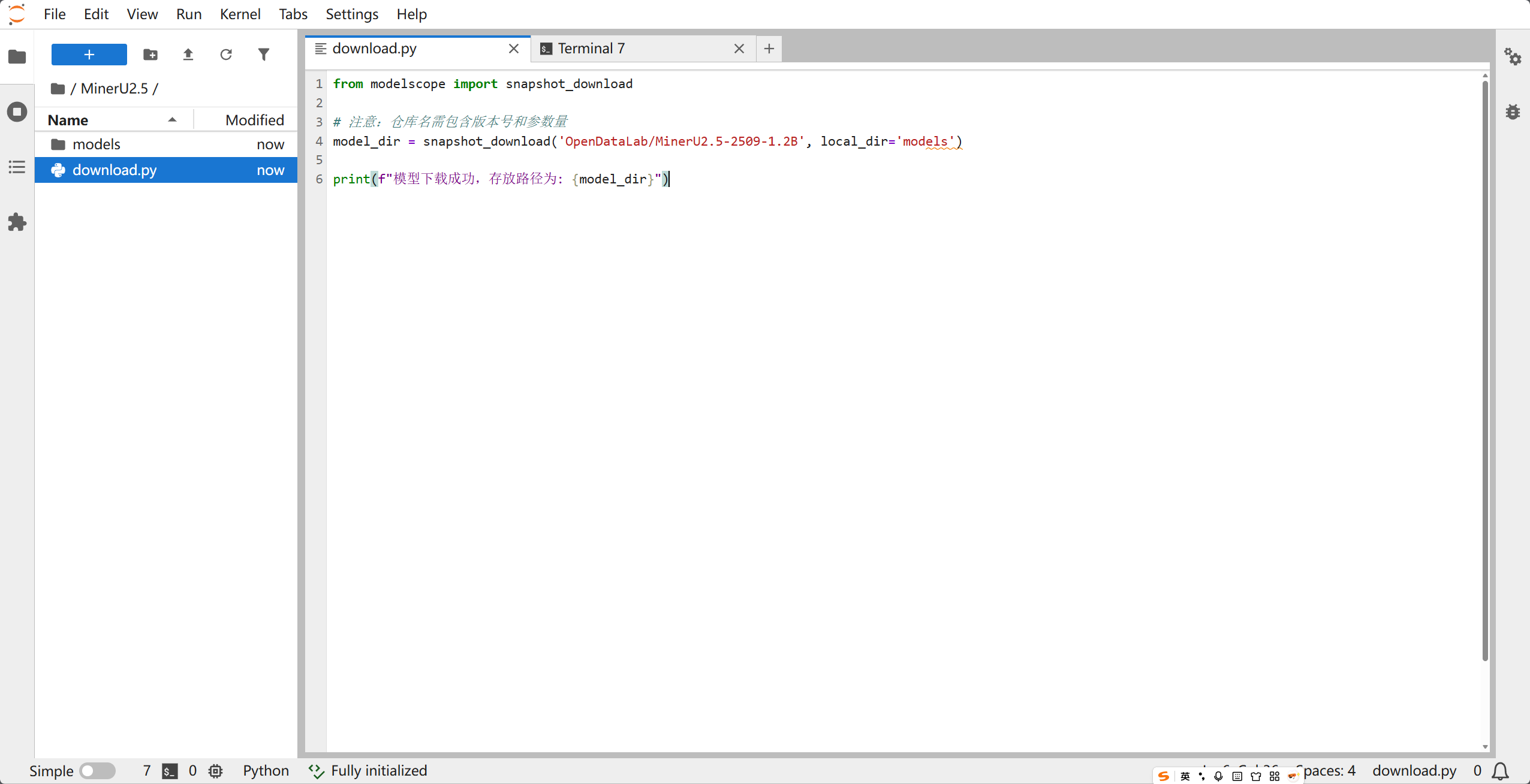
Task: Click the New Folder icon
Action: coord(150,55)
